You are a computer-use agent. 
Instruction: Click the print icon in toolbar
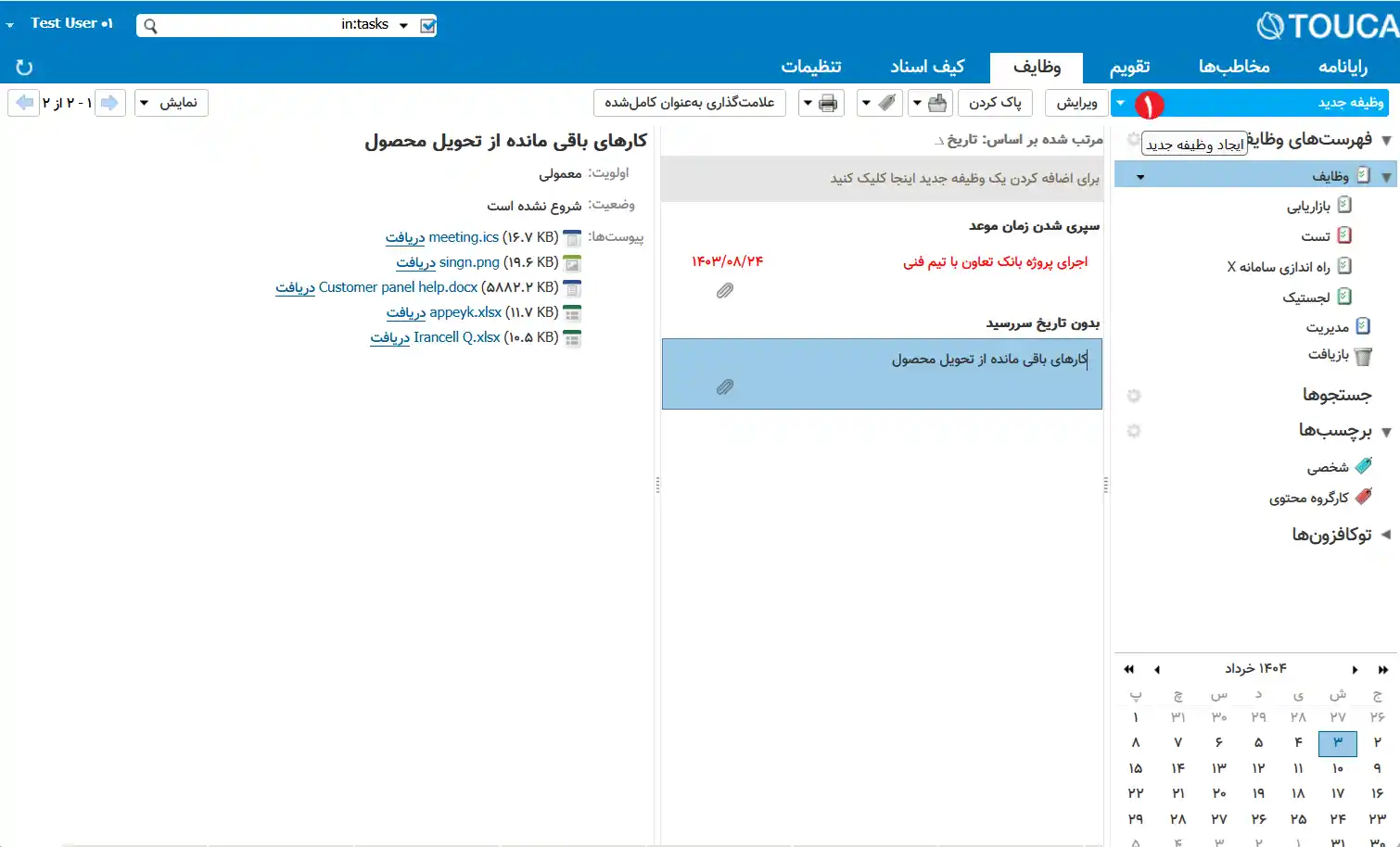[828, 103]
